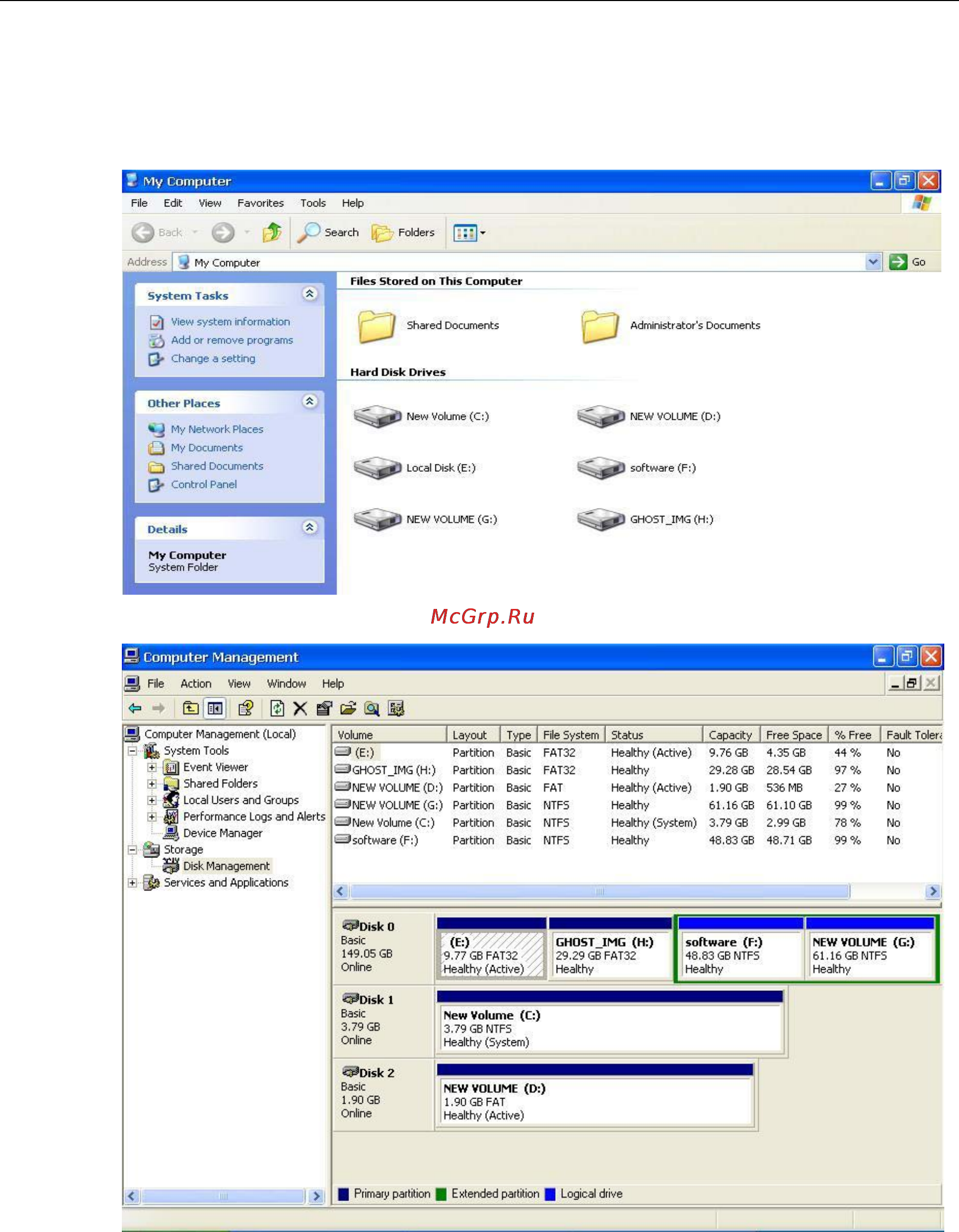Click the Up one level toolbar icon
This screenshot has width=959, height=1232.
(x=191, y=709)
